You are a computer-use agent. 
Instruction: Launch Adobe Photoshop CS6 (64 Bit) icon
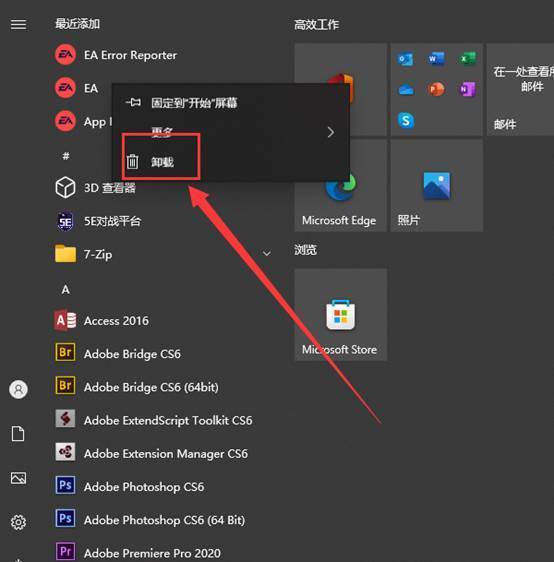[65, 518]
